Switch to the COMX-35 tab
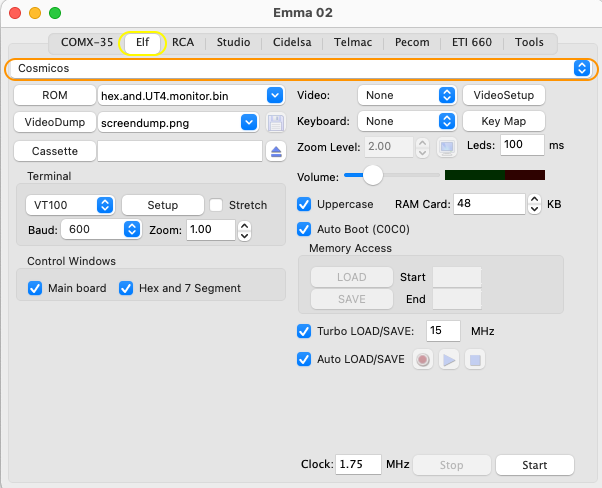This screenshot has height=488, width=602. pyautogui.click(x=87, y=42)
